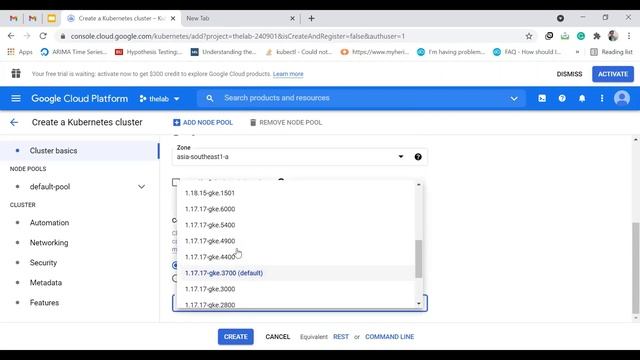Close the Create a Kubernetes cluster tab
The height and width of the screenshot is (360, 640).
tap(173, 18)
